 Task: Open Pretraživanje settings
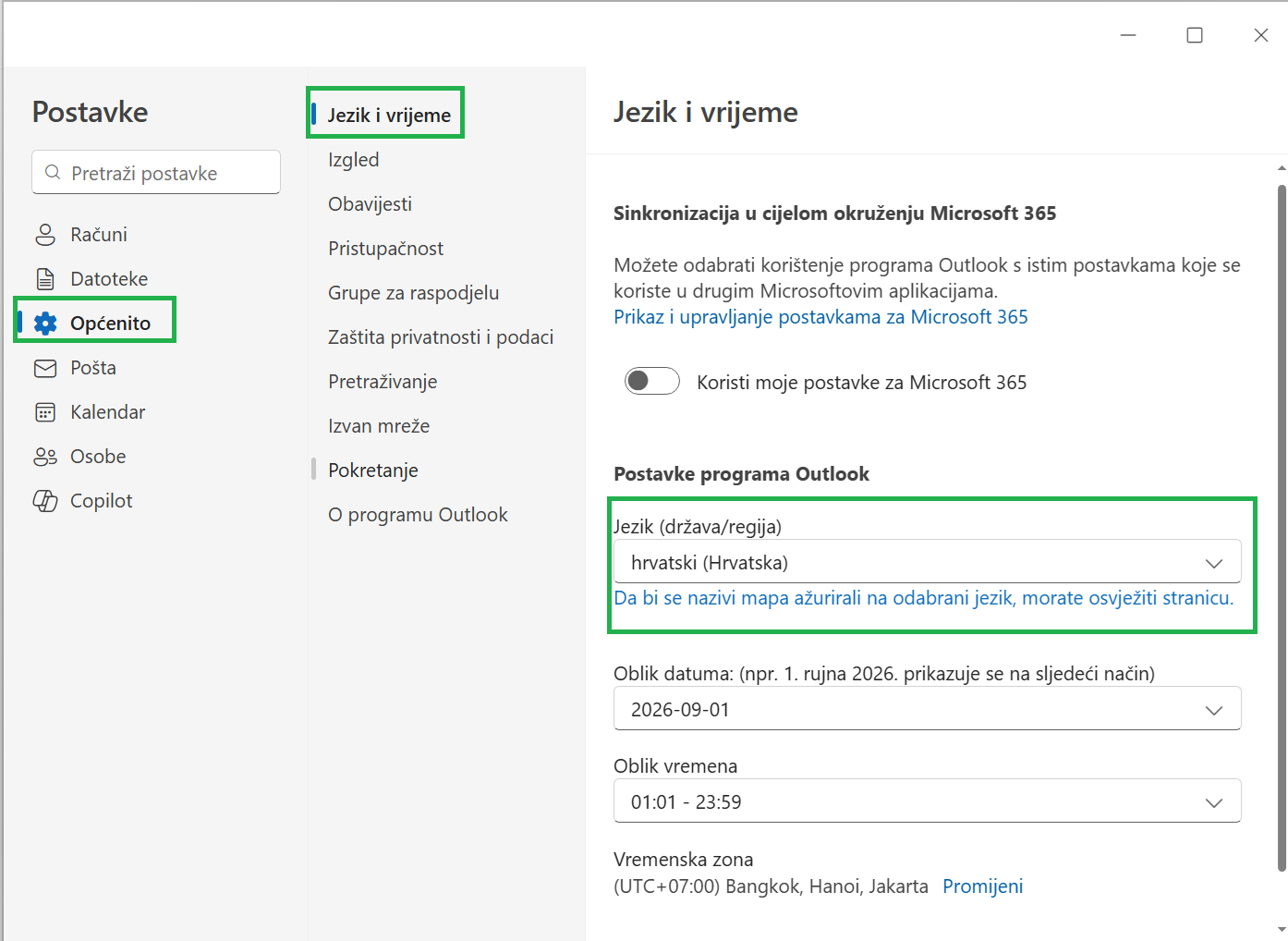point(383,382)
